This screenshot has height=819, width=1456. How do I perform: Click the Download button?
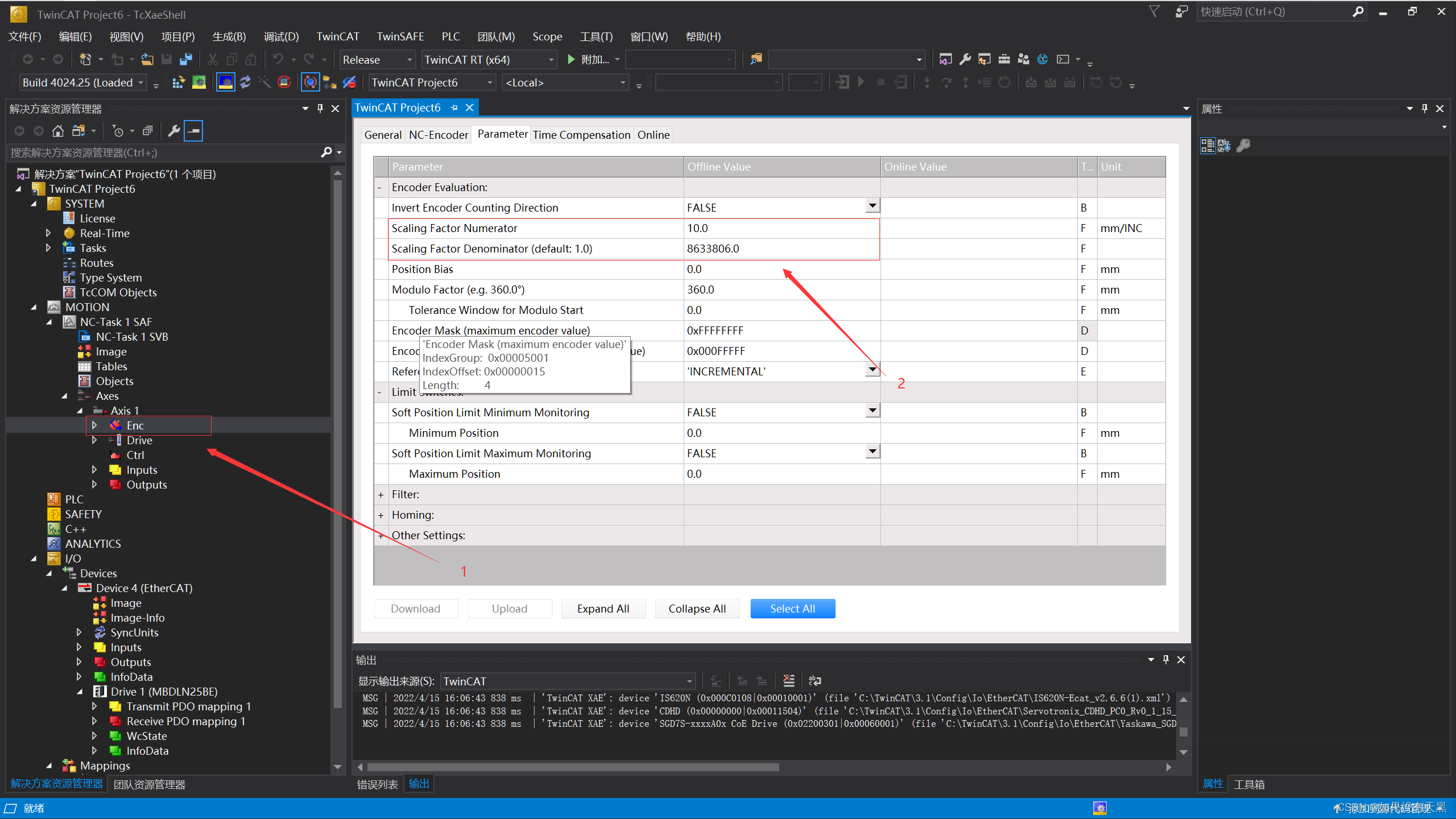coord(414,608)
